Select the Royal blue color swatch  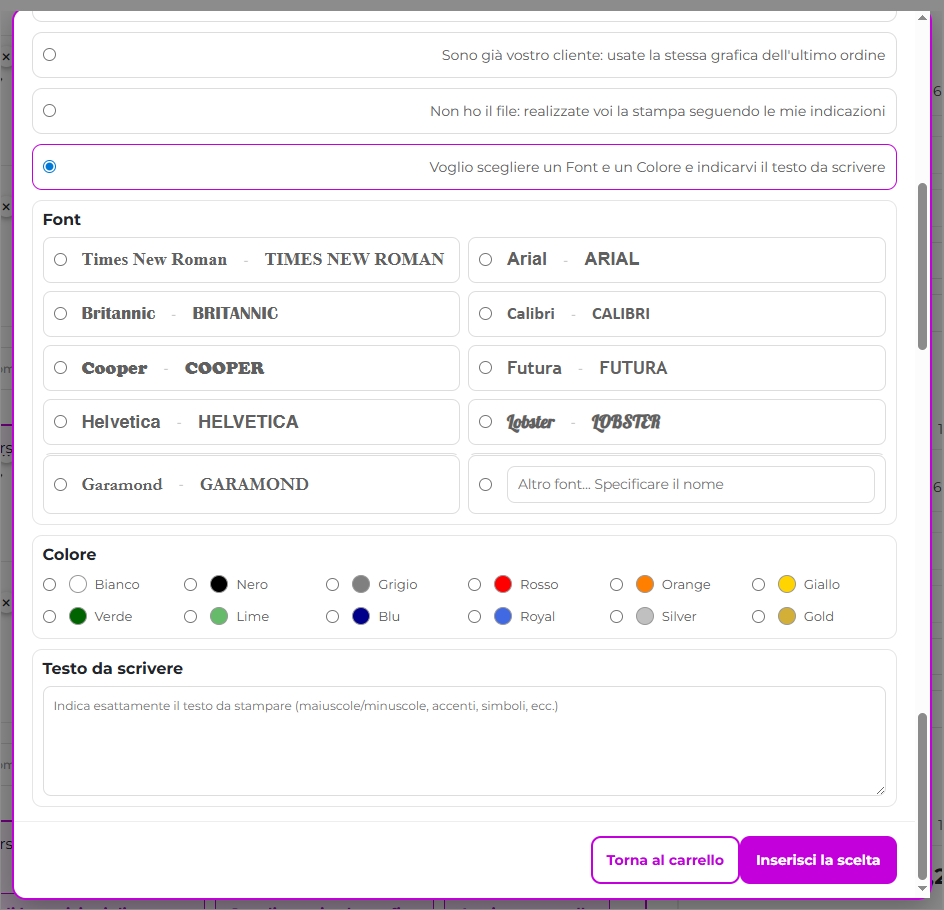pyautogui.click(x=504, y=617)
